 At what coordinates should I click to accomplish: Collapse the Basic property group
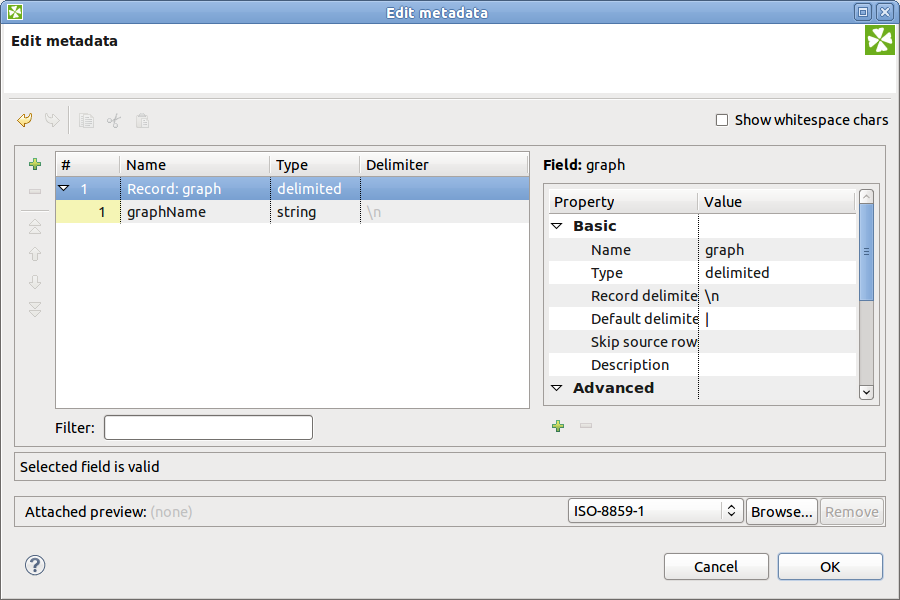coord(556,226)
